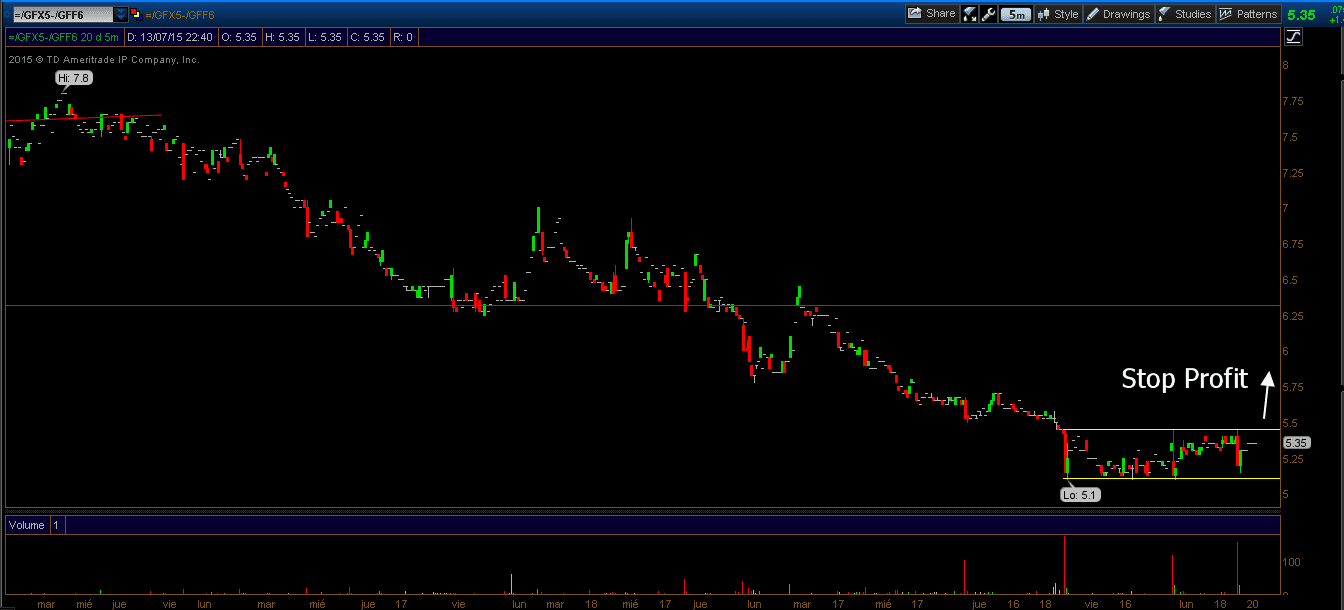The height and width of the screenshot is (610, 1344).
Task: Open the symbol field dropdown arrow
Action: (120, 14)
